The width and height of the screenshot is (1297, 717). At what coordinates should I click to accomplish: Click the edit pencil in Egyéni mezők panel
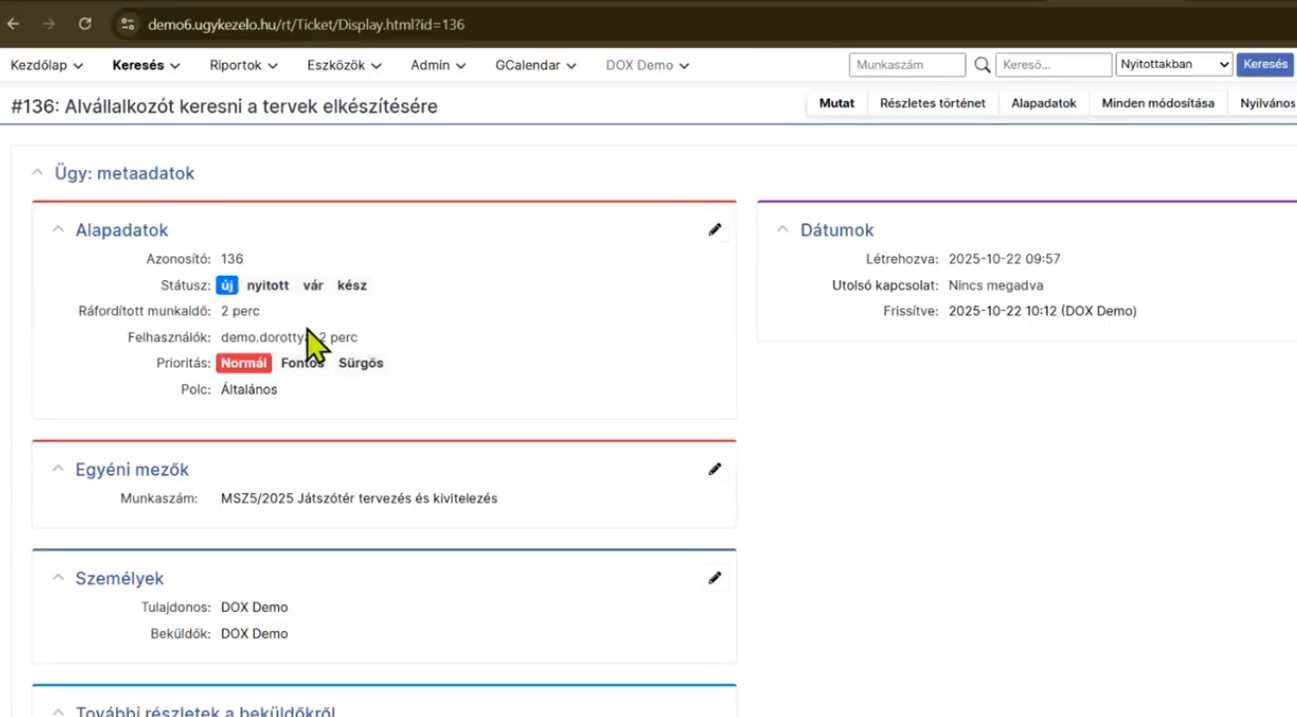714,469
